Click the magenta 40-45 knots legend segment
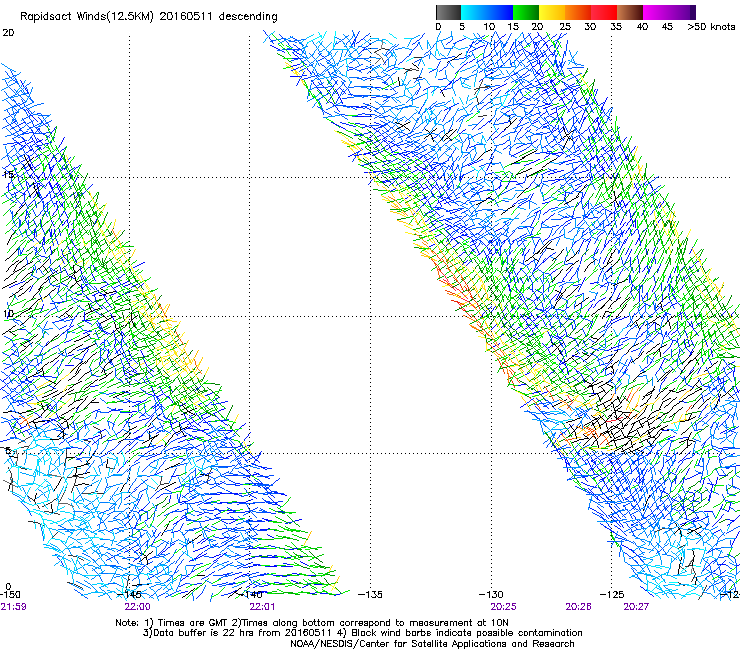The image size is (740, 650). coord(656,12)
